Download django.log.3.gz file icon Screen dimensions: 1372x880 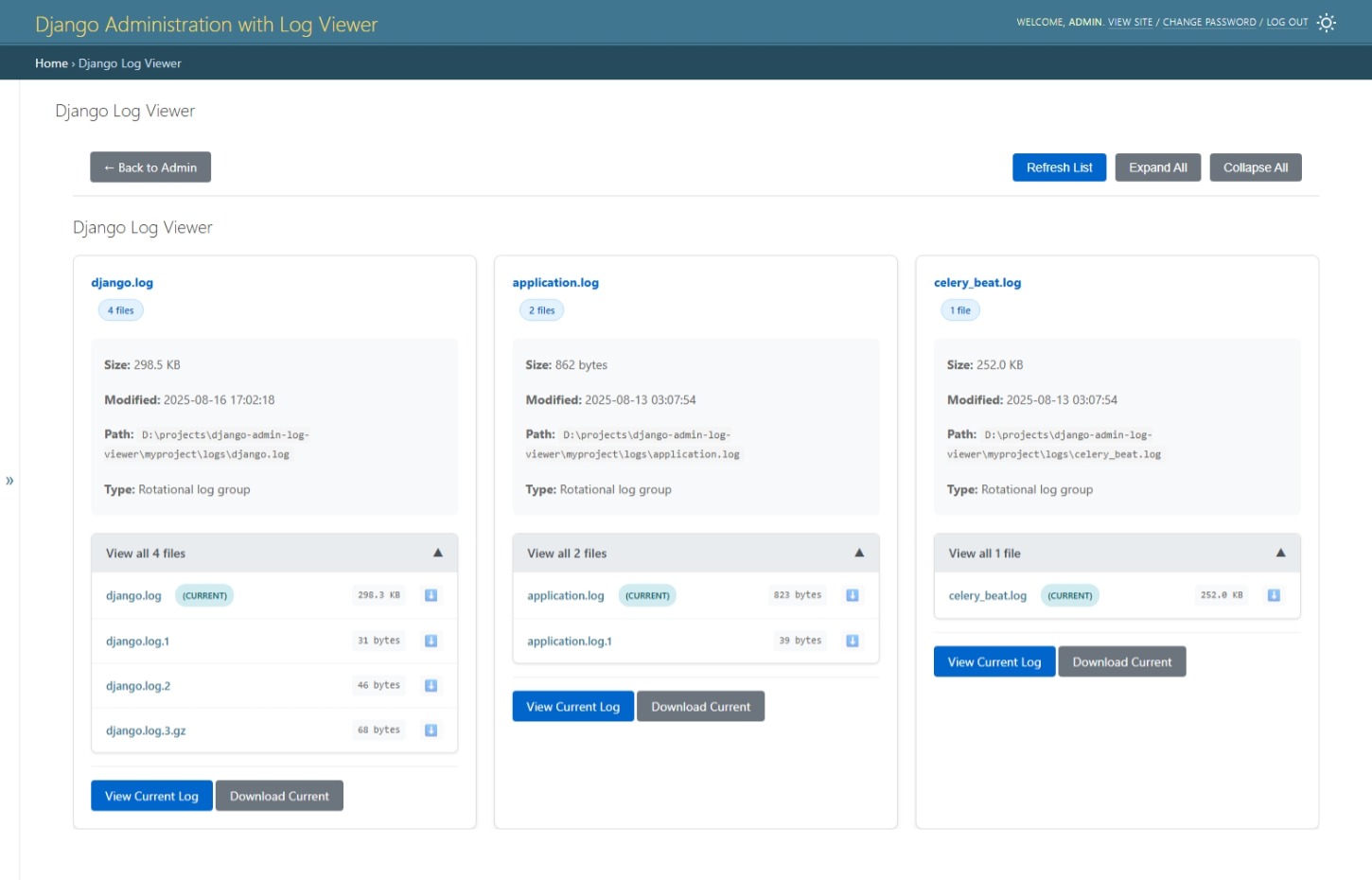click(431, 730)
